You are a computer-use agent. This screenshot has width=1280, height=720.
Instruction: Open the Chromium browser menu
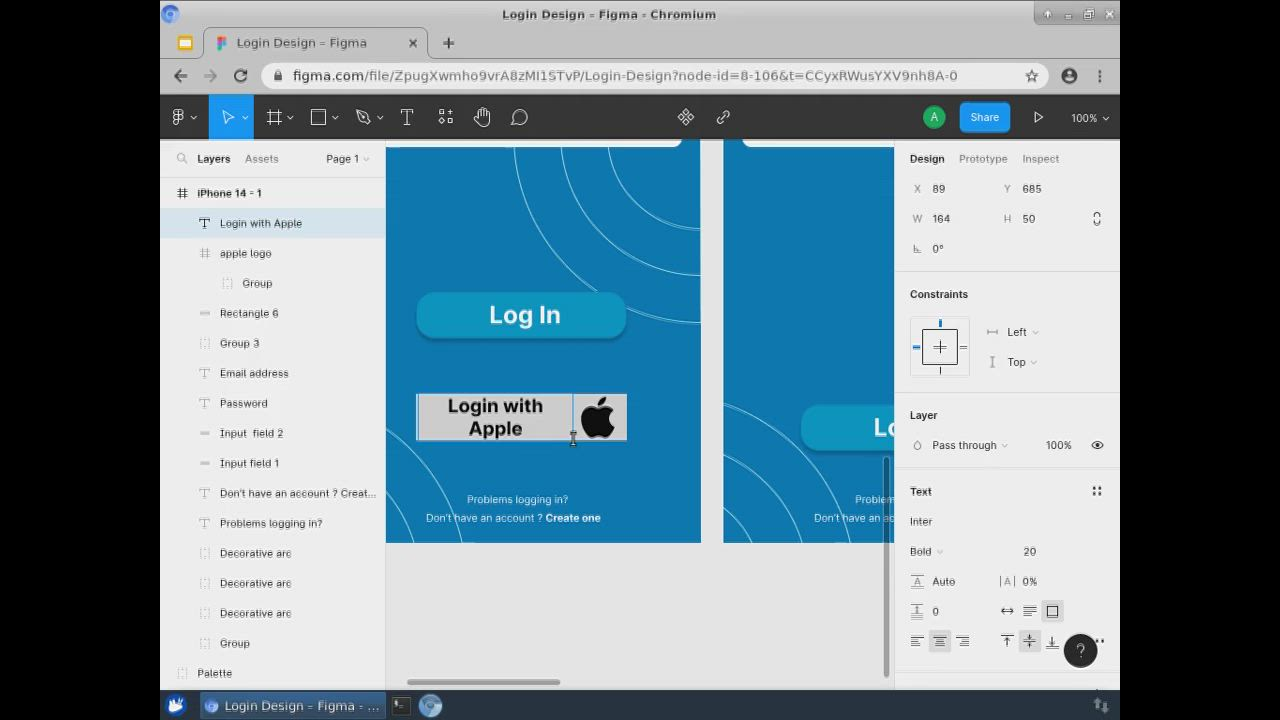1099,75
